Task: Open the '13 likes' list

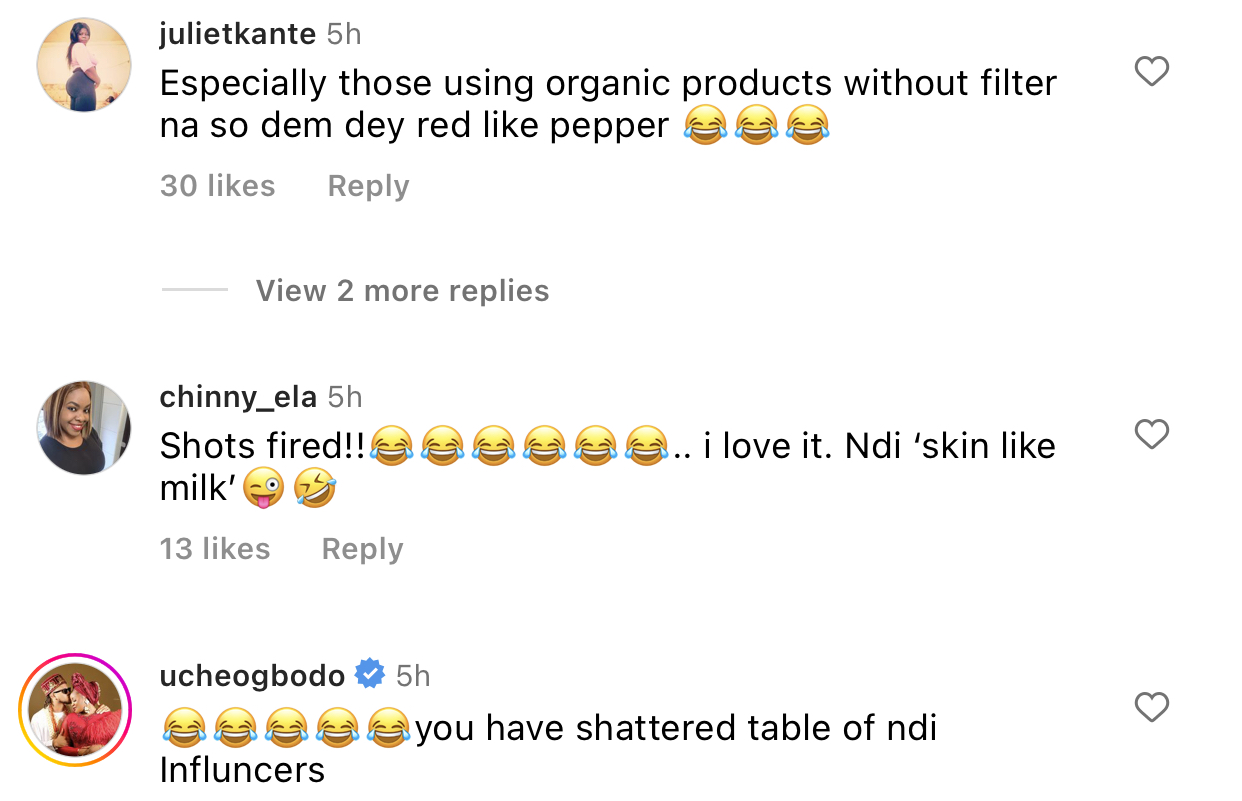Action: pyautogui.click(x=215, y=549)
